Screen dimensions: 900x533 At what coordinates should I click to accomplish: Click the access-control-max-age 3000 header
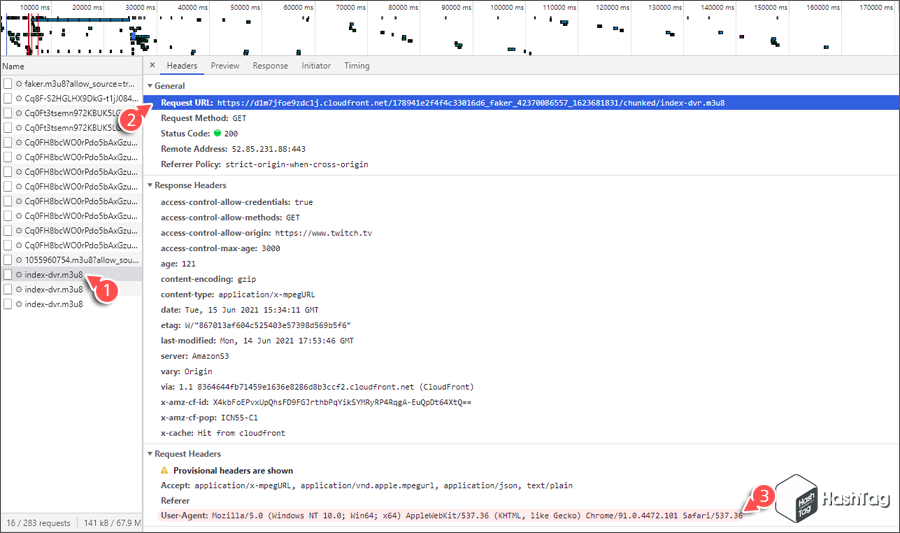click(220, 248)
